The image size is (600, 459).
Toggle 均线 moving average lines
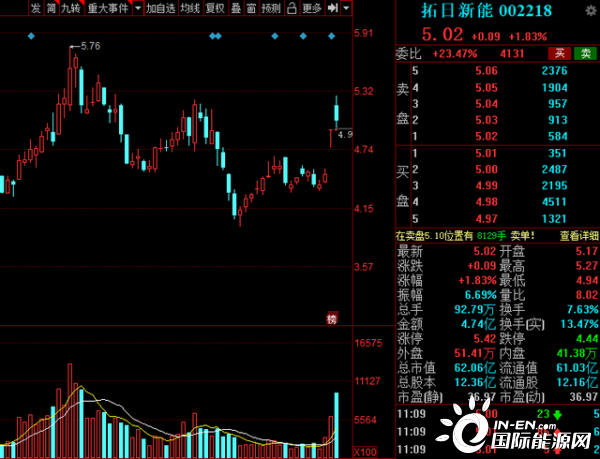click(x=189, y=8)
